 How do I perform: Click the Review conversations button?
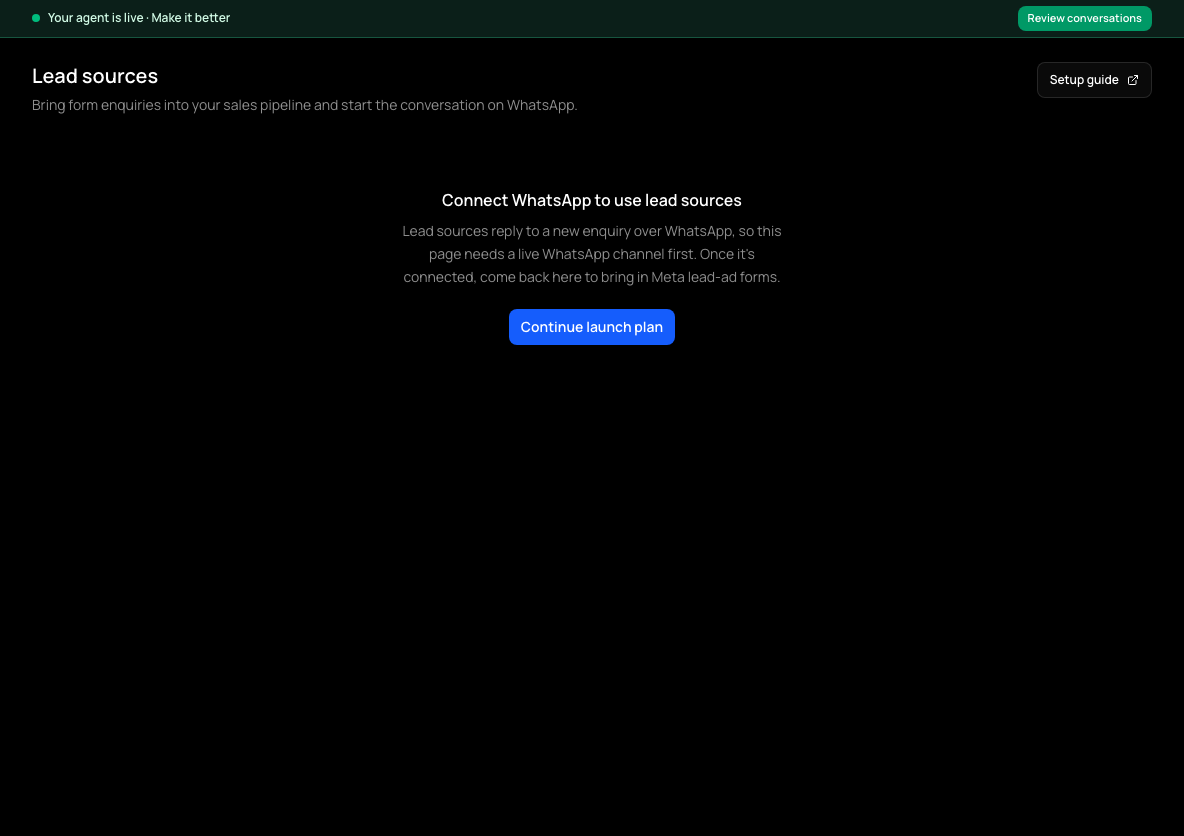click(1084, 18)
